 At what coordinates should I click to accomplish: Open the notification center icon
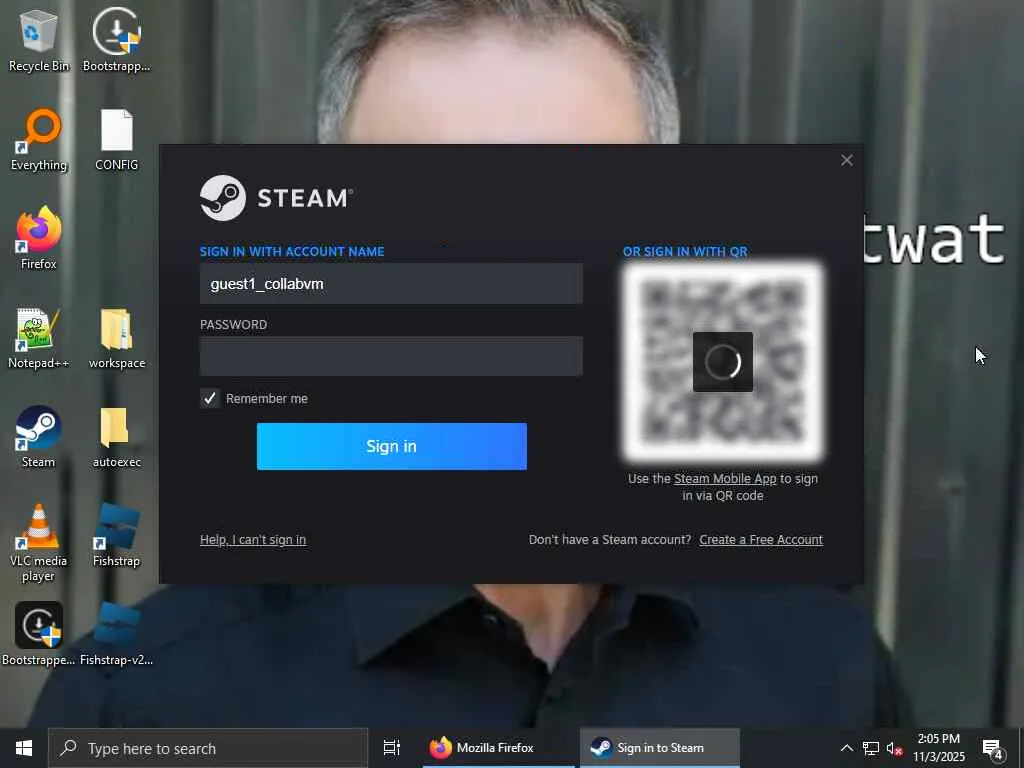(993, 748)
